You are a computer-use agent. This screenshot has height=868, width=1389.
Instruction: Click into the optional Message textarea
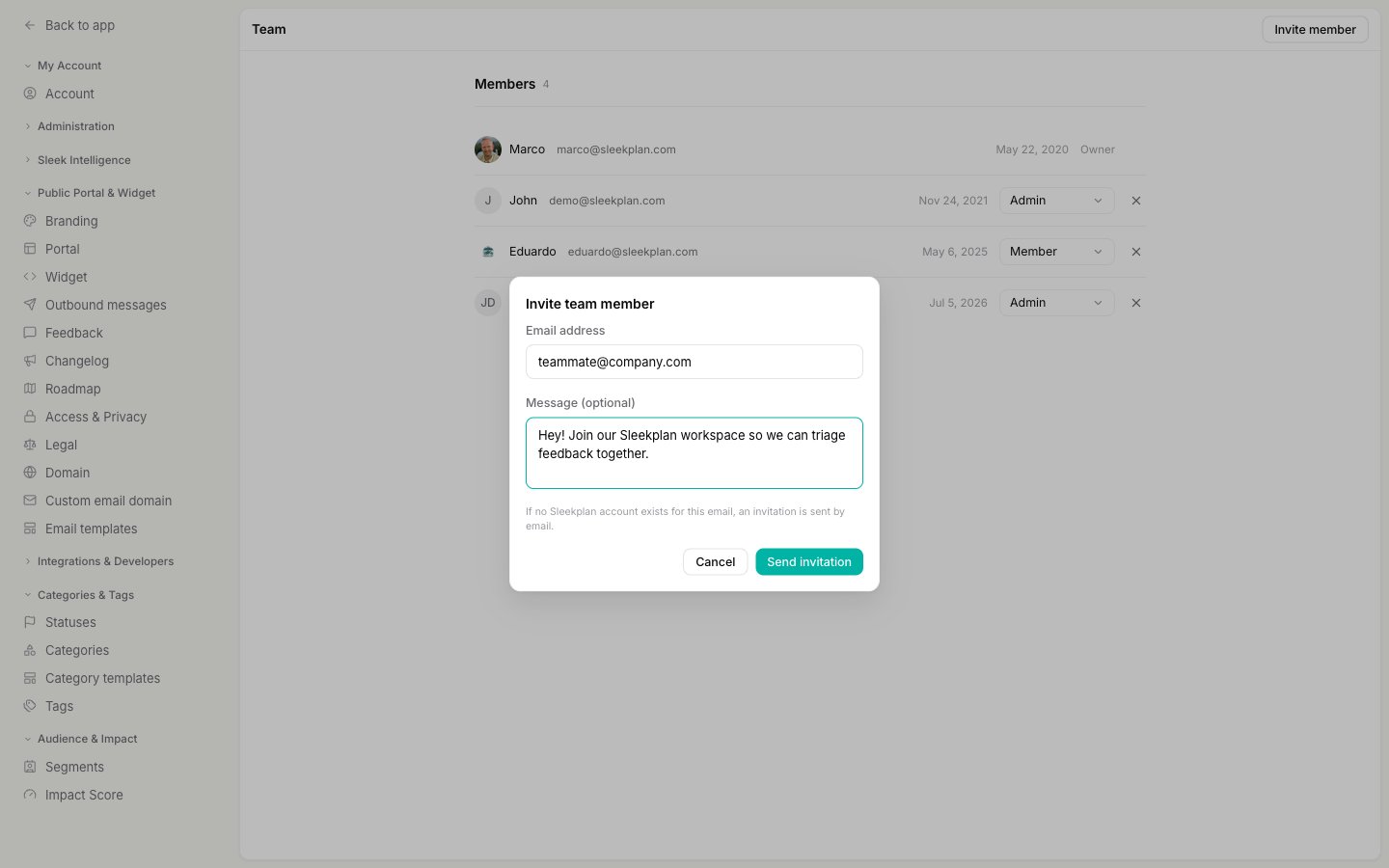coord(694,453)
